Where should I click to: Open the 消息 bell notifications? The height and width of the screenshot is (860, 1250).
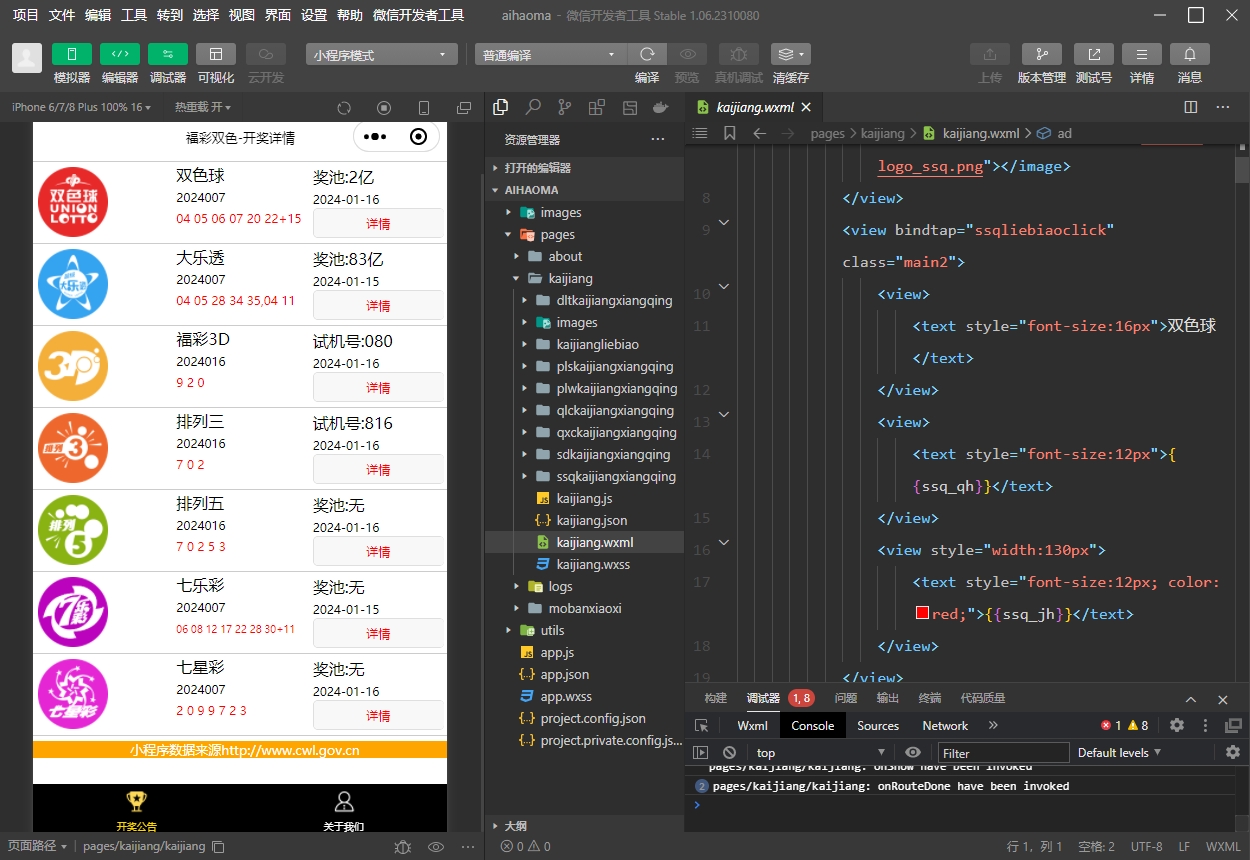(1190, 54)
